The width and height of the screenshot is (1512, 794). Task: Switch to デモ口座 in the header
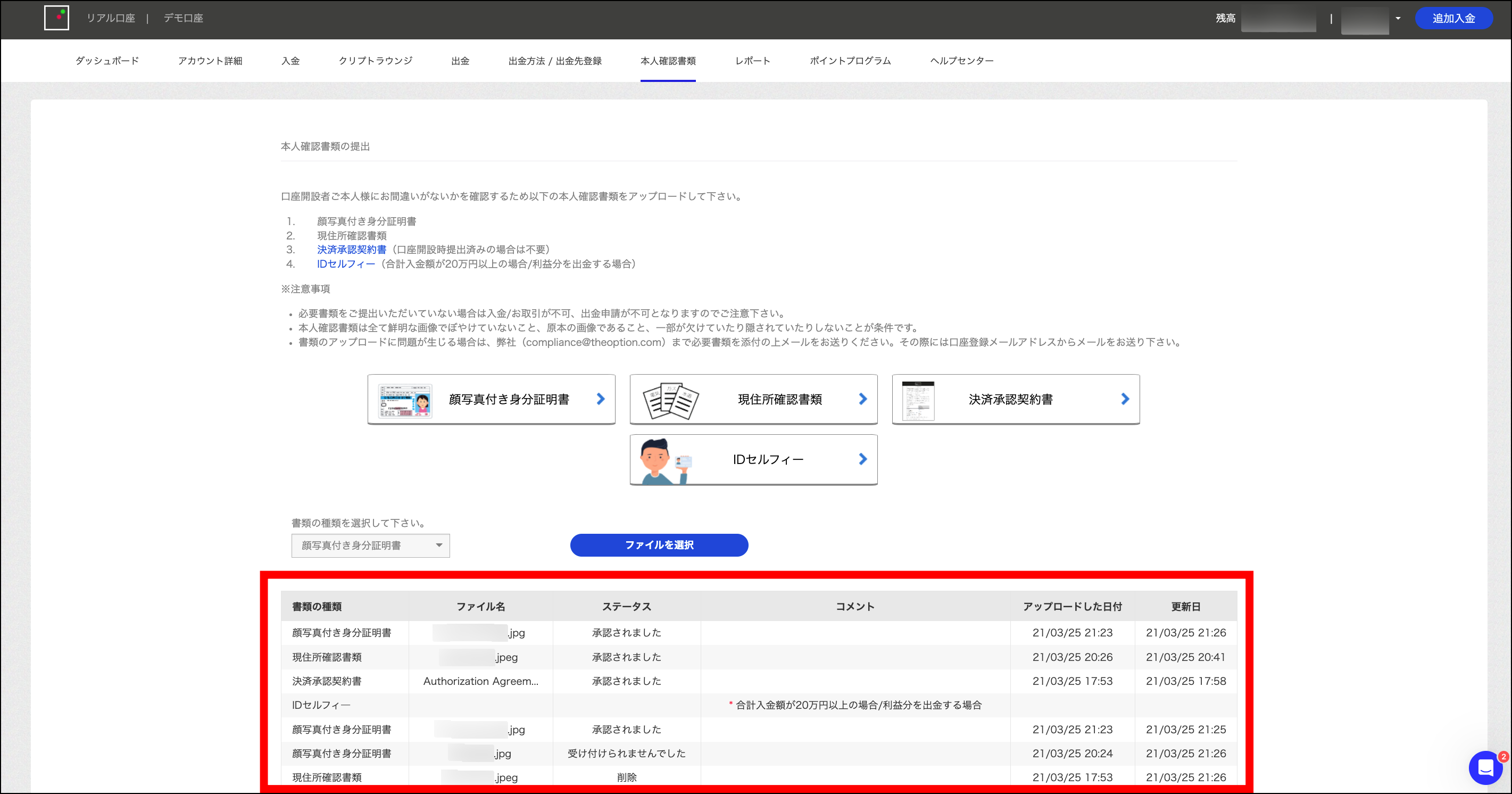tap(183, 18)
